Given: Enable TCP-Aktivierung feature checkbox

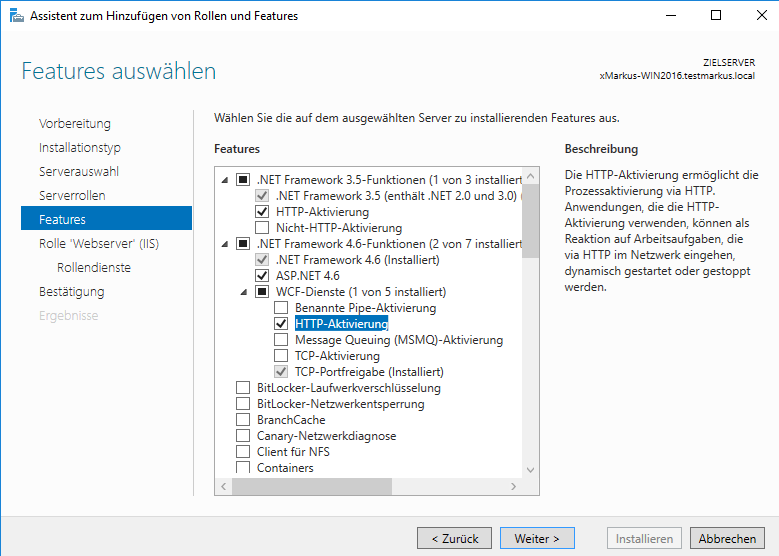Looking at the screenshot, I should point(281,356).
